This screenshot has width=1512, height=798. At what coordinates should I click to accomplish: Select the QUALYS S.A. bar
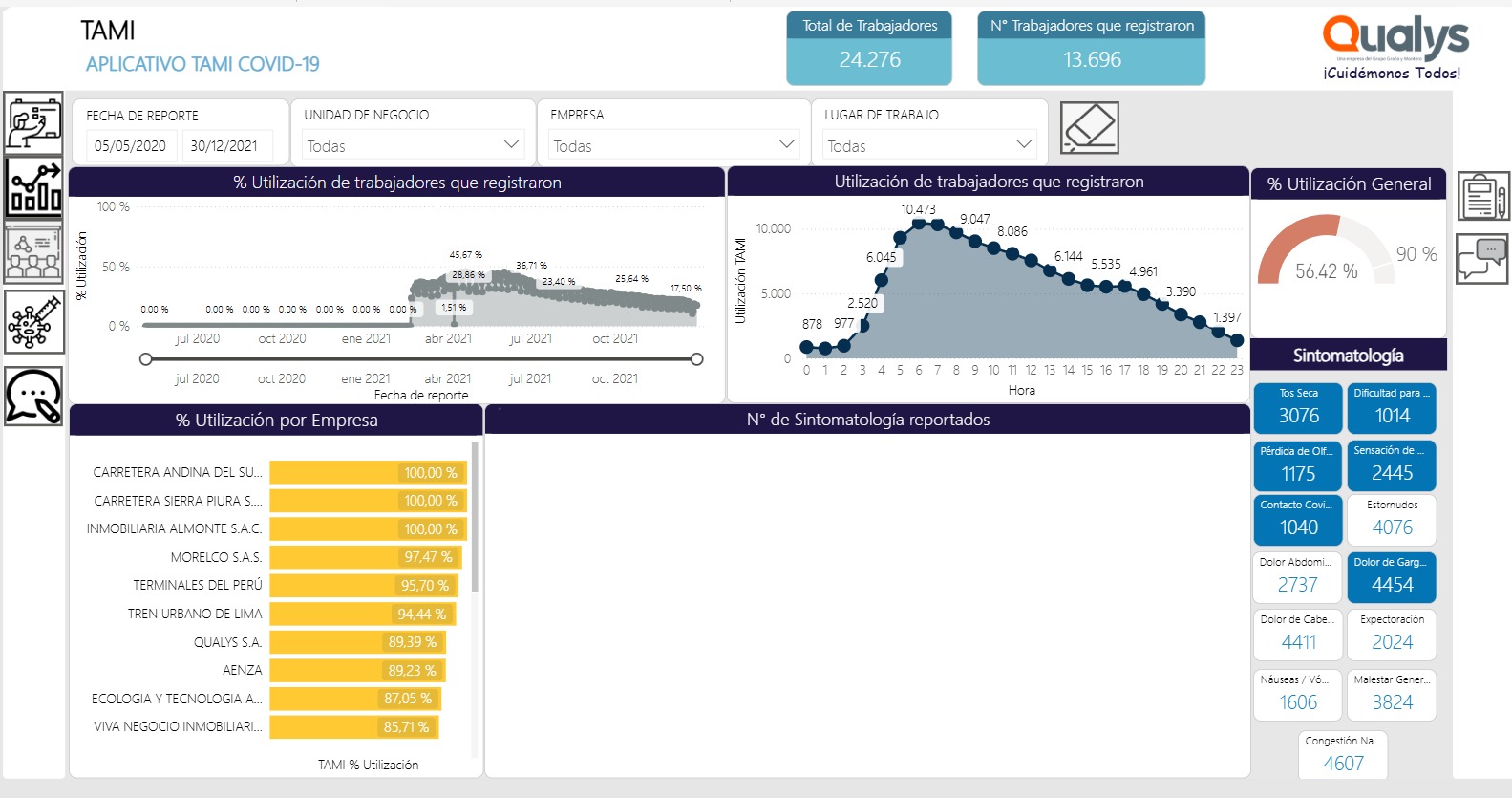pos(358,642)
